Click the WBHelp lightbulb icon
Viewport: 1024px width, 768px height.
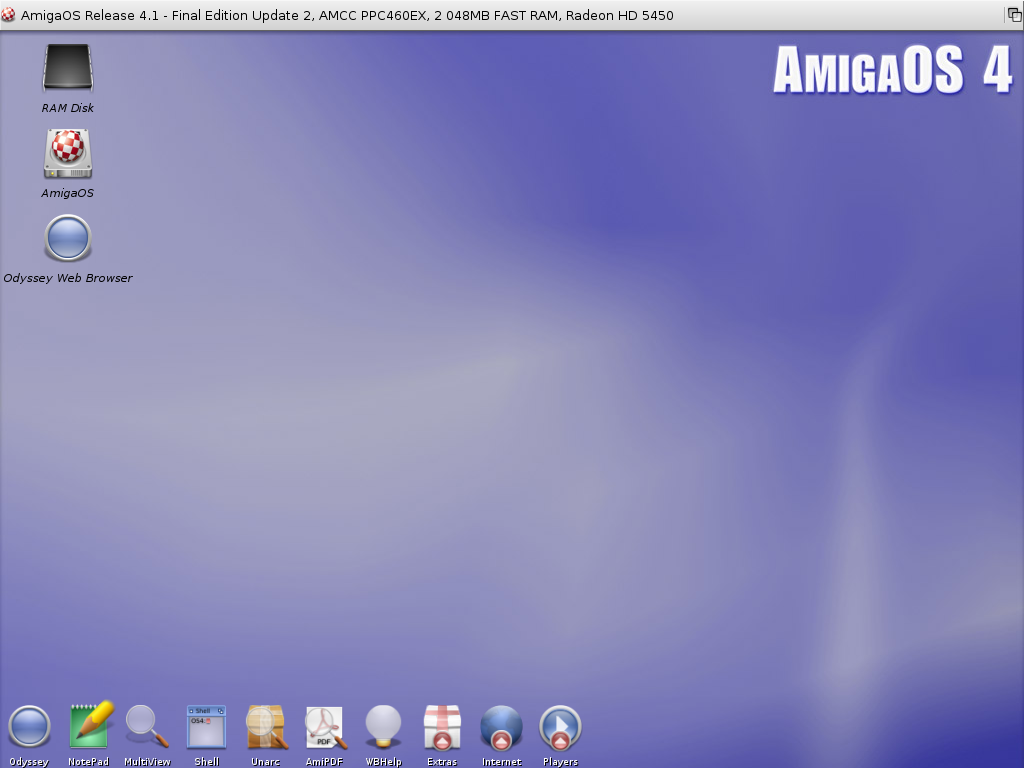[x=383, y=727]
